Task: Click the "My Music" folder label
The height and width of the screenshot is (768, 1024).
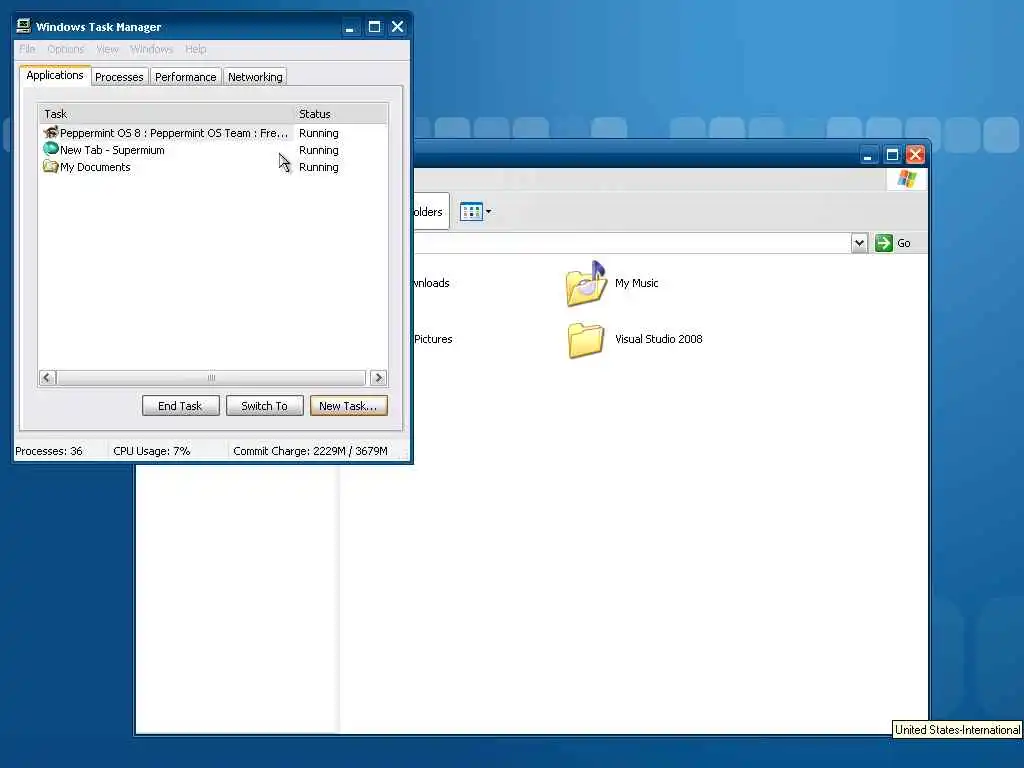Action: pos(637,283)
